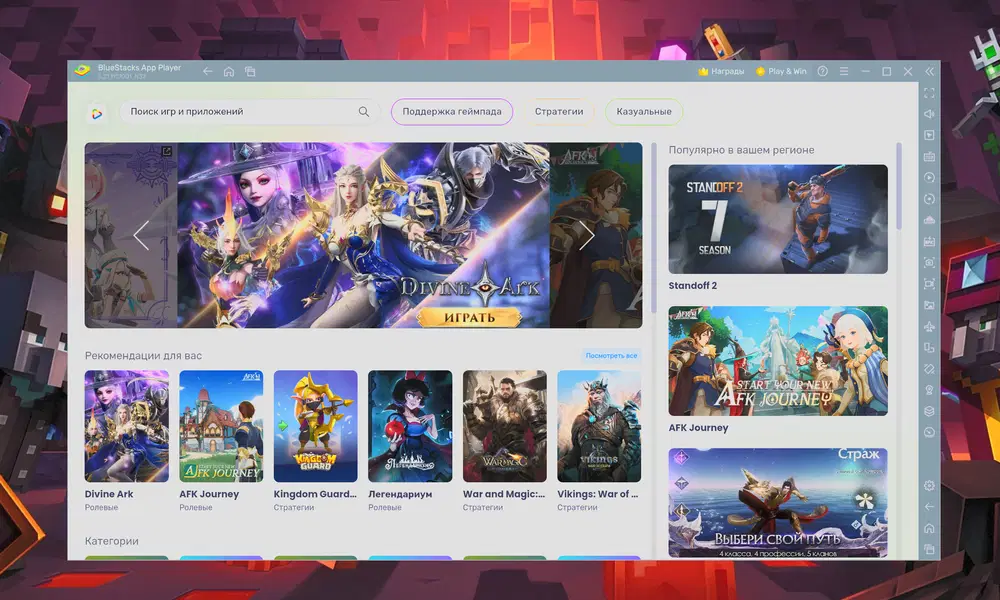
Task: Select the Поддержка геймпада filter chip
Action: (452, 112)
